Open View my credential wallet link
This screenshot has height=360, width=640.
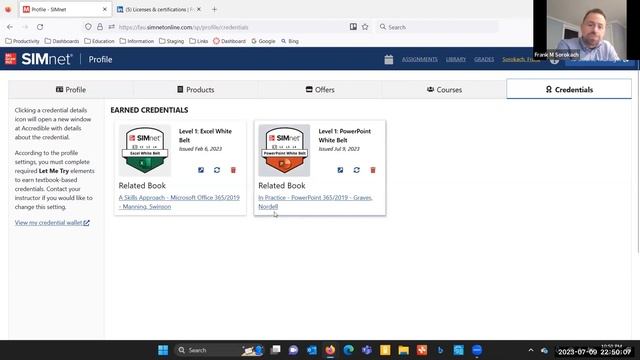(x=52, y=222)
